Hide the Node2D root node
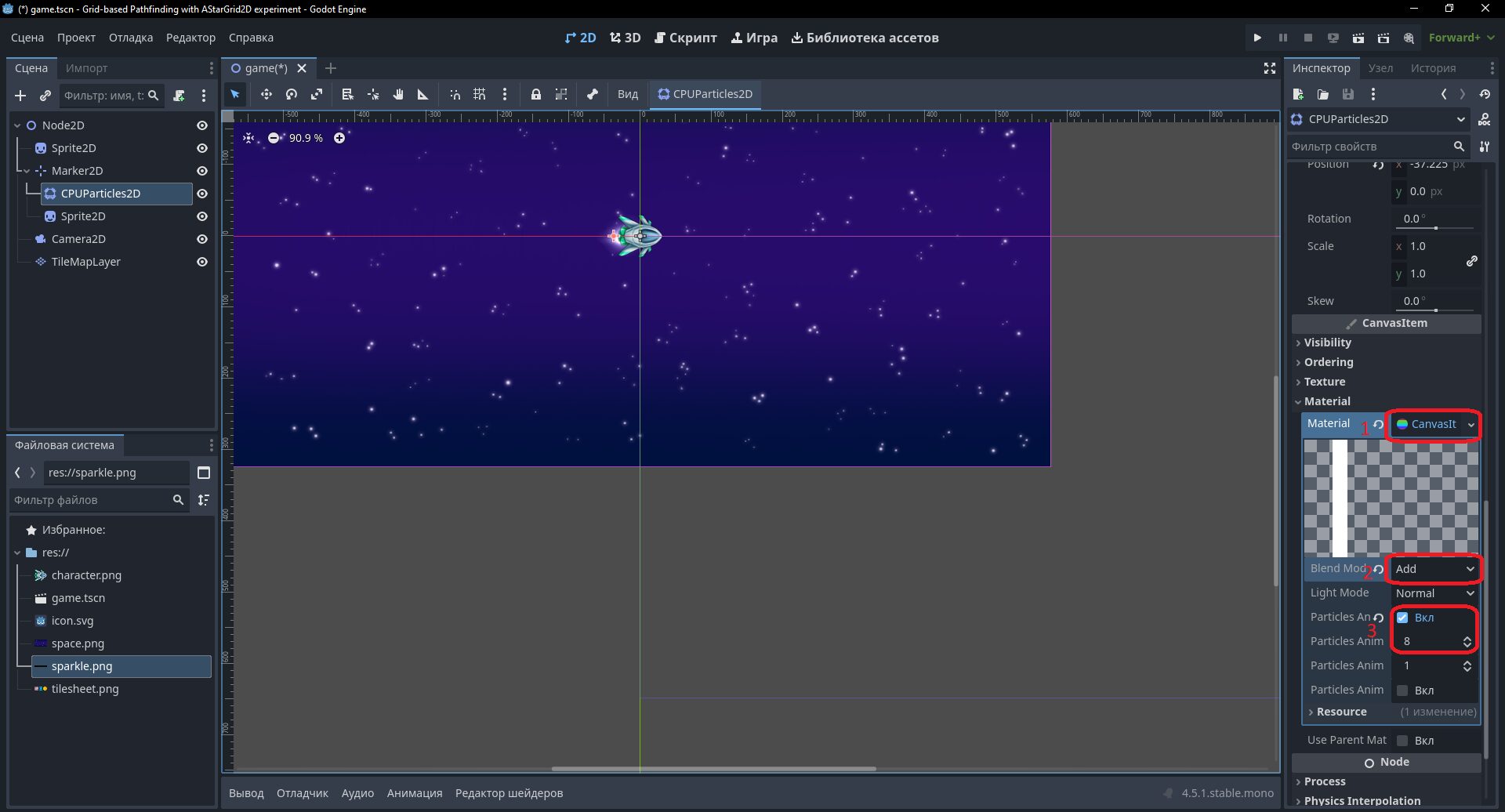This screenshot has height=812, width=1505. tap(202, 125)
